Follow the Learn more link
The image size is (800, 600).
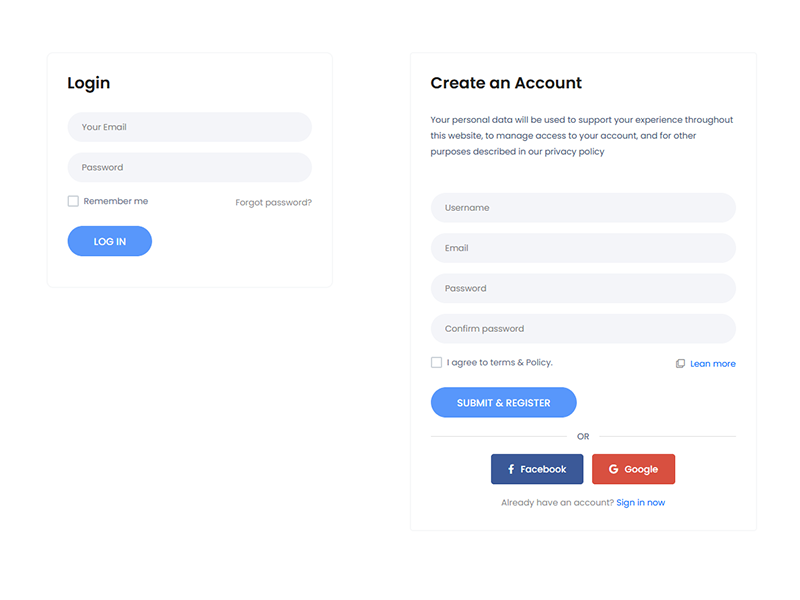[712, 364]
